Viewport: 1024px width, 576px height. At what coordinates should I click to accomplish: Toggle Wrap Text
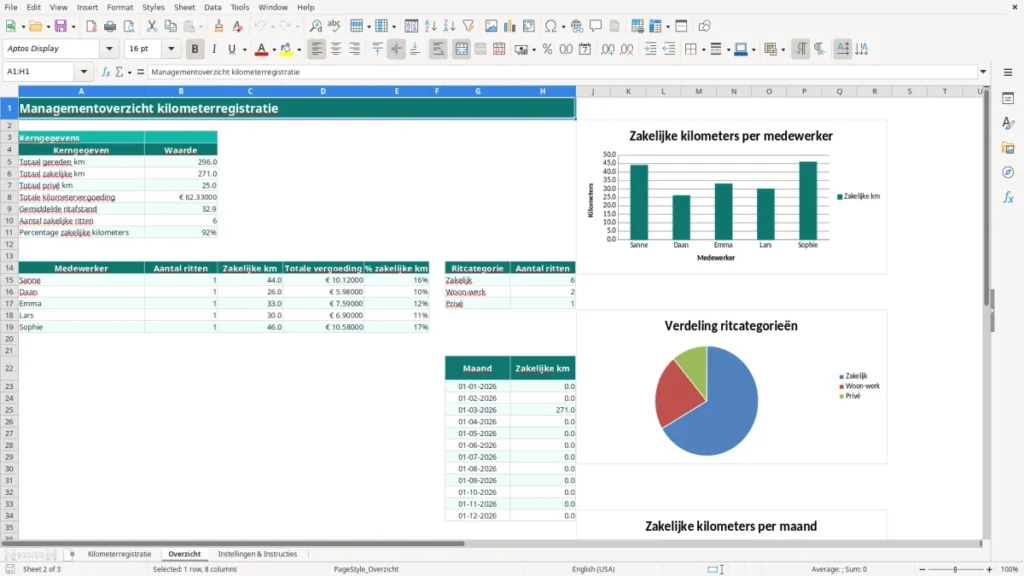[438, 49]
